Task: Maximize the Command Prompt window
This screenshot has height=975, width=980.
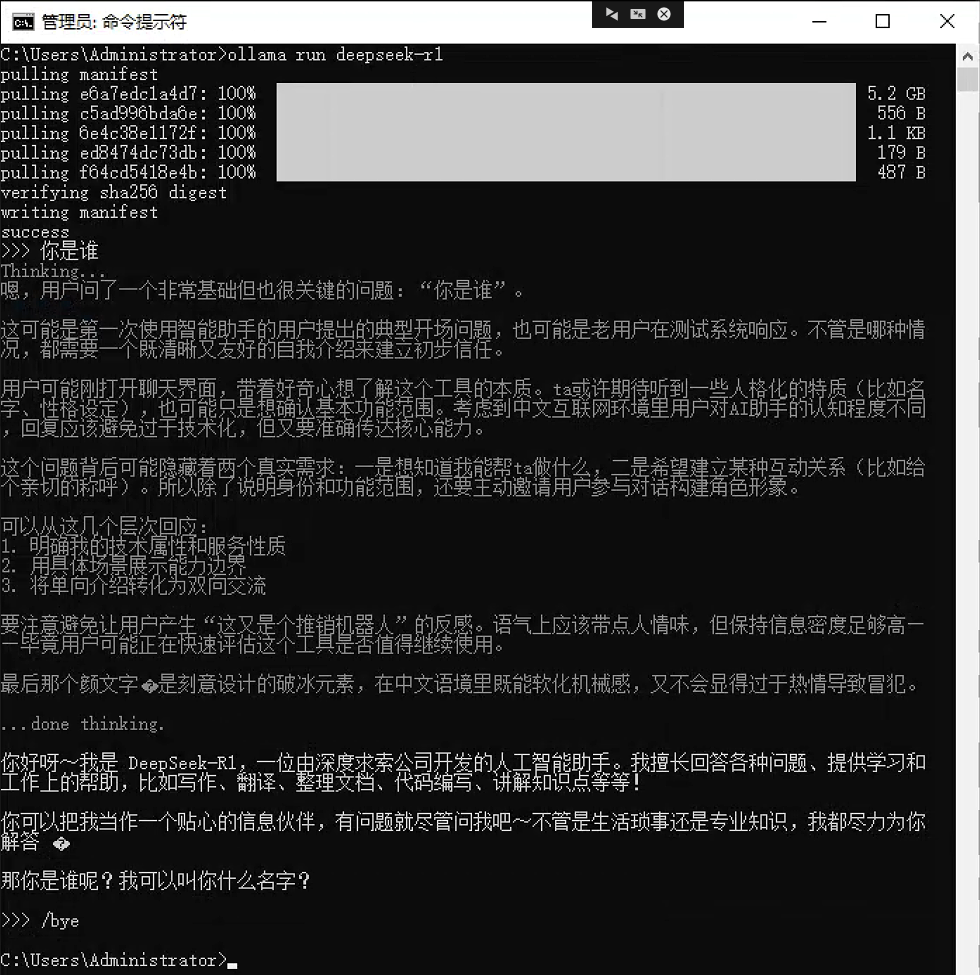Action: [882, 22]
